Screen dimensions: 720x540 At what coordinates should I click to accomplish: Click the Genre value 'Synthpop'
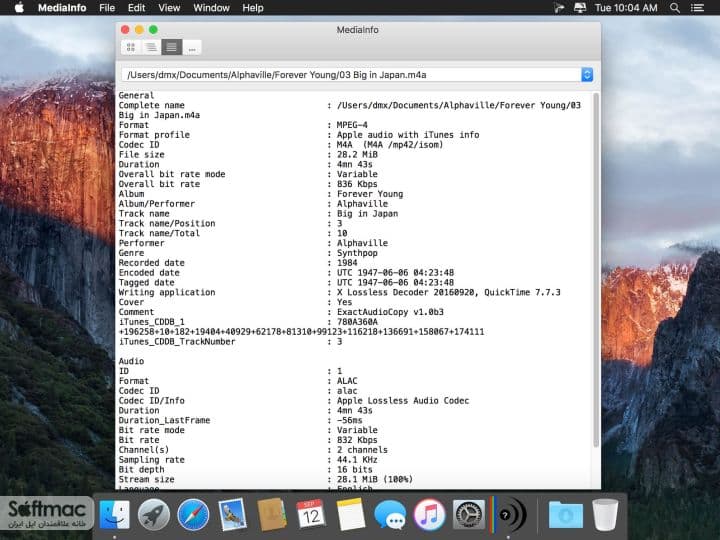click(x=357, y=253)
